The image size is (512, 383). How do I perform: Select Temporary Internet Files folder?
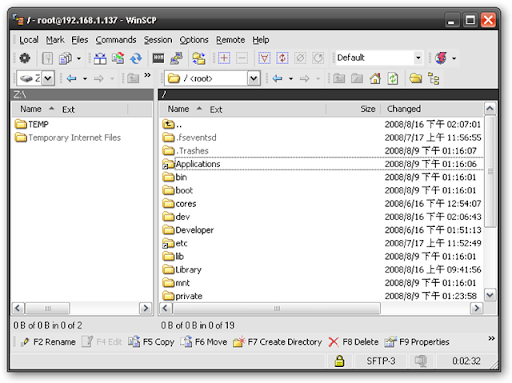coord(68,138)
